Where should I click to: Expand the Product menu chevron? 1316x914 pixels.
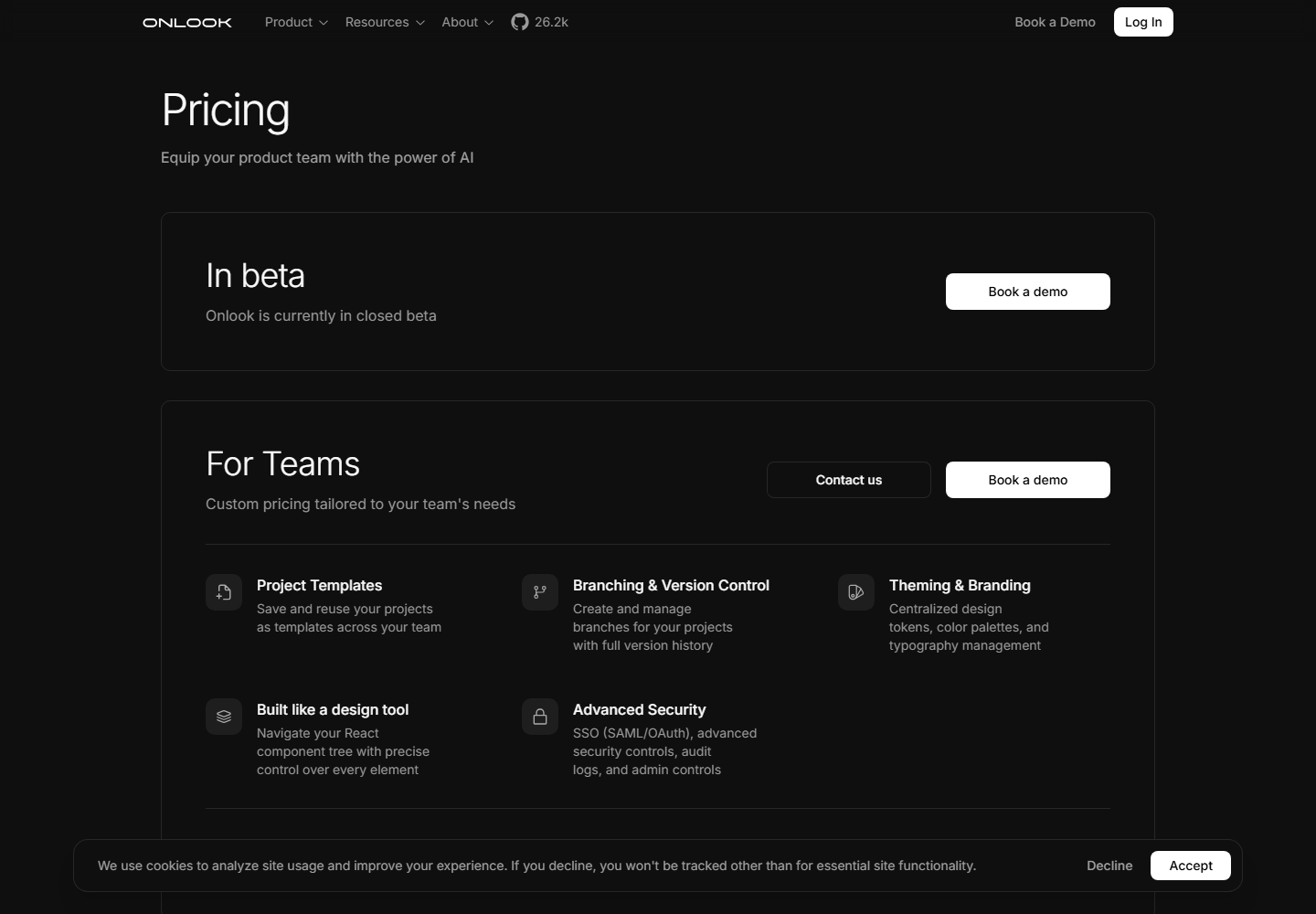[x=323, y=23]
